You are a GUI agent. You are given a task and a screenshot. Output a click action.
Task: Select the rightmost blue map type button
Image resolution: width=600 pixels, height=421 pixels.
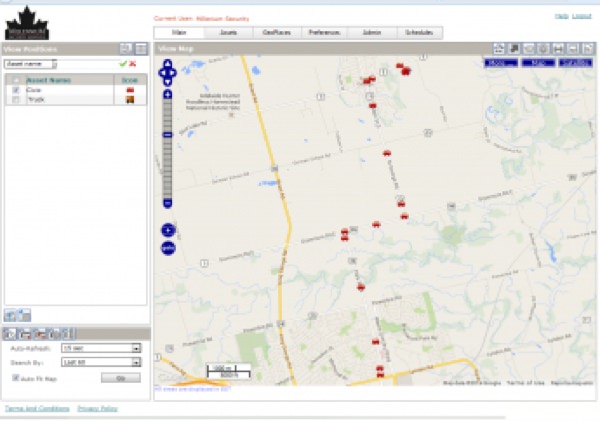pyautogui.click(x=576, y=63)
